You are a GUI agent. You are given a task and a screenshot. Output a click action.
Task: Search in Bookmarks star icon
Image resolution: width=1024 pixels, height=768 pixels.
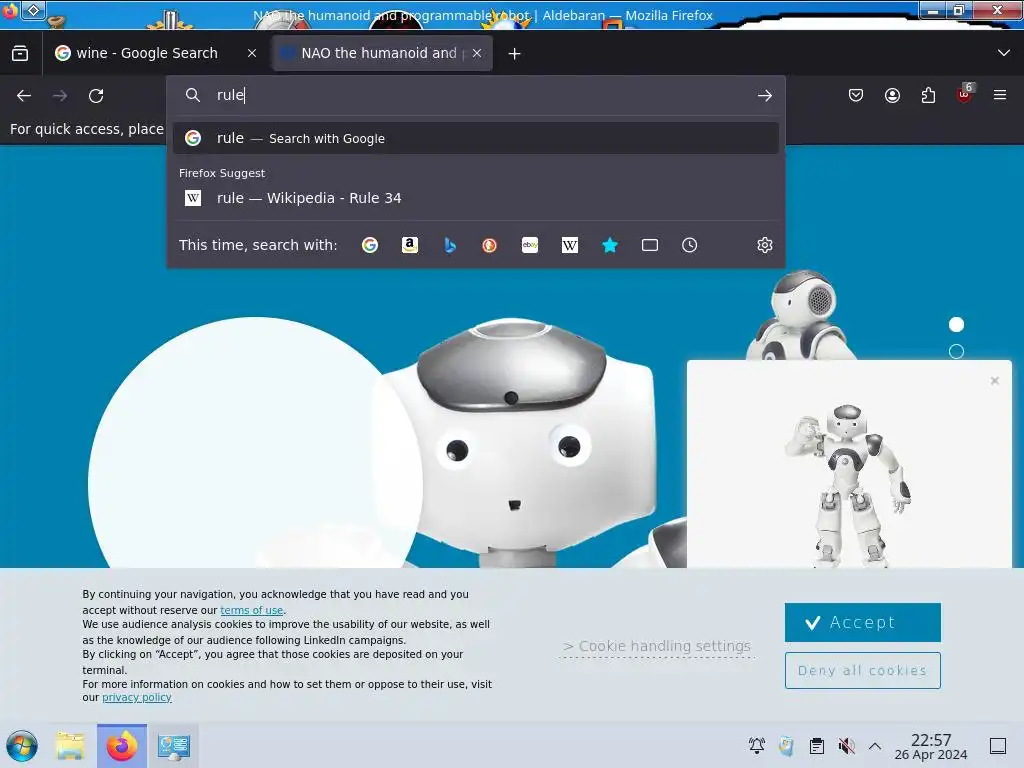coord(610,245)
